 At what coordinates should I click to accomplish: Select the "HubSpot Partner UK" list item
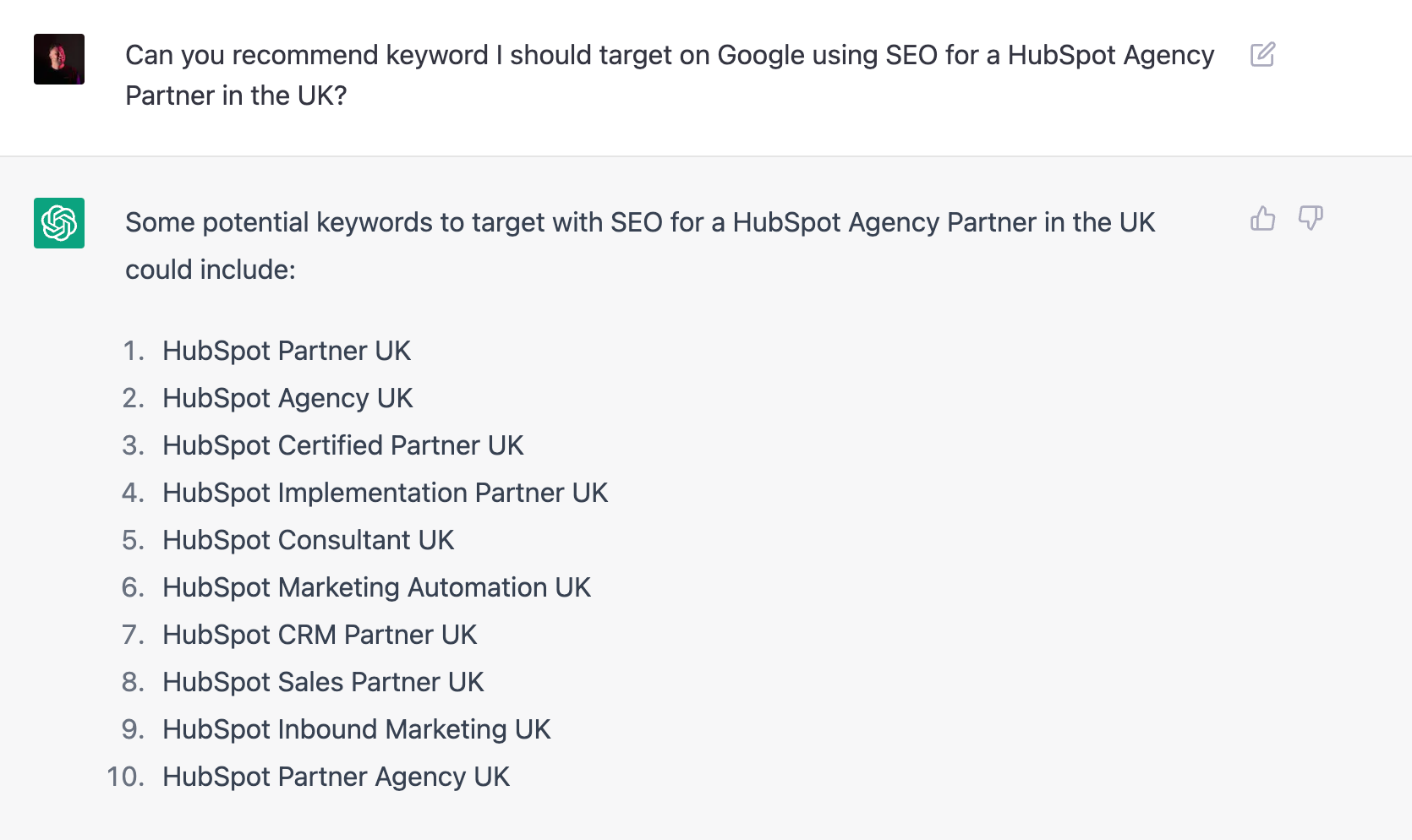(286, 351)
